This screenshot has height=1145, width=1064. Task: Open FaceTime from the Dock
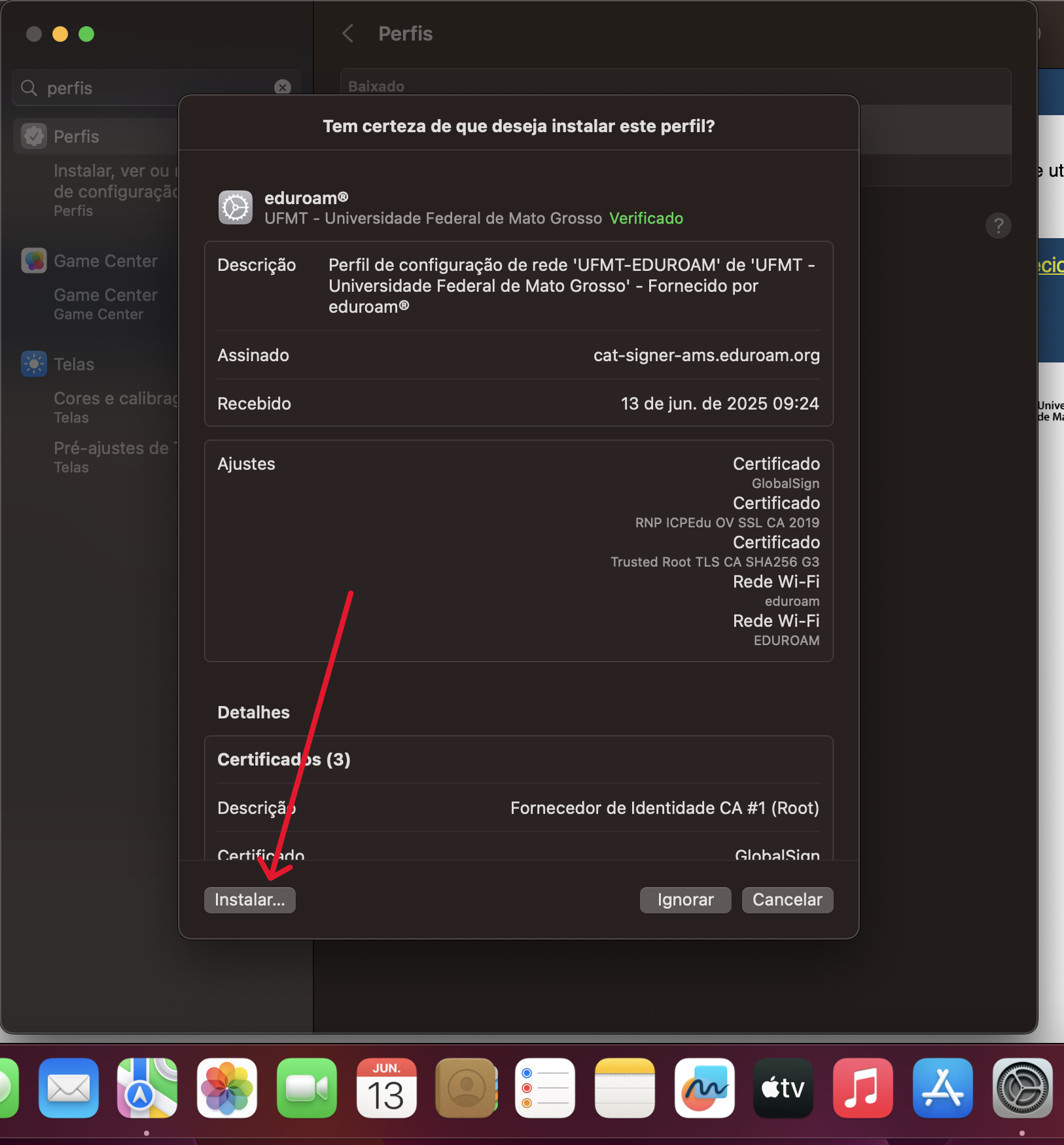307,1088
